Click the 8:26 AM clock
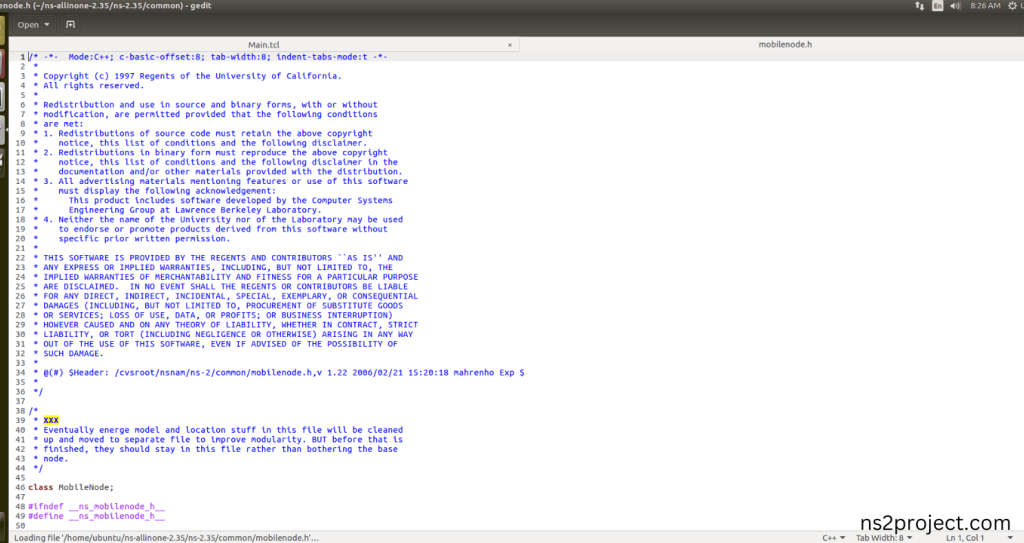 (985, 6)
